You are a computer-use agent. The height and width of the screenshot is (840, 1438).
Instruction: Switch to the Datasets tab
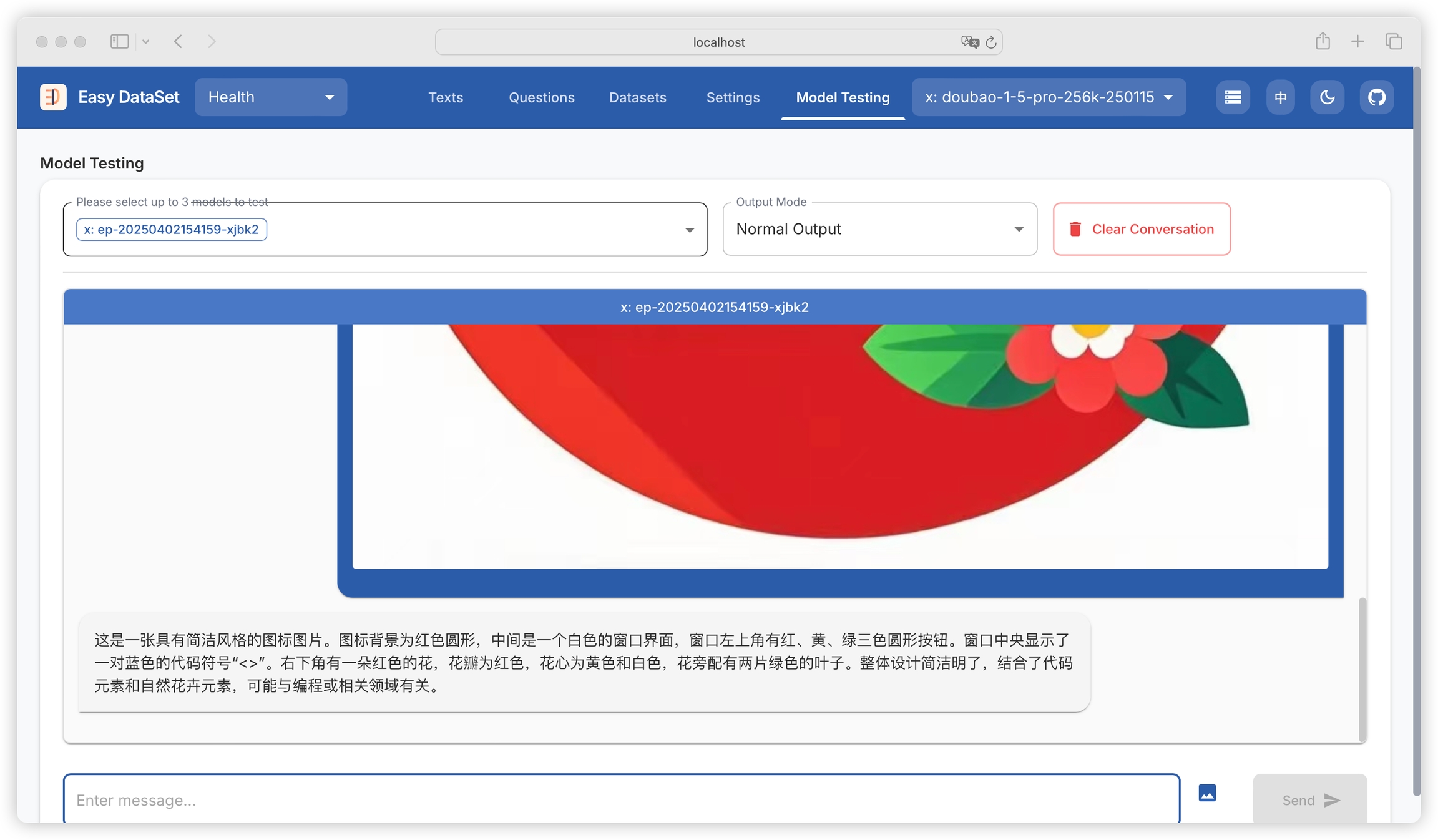637,97
